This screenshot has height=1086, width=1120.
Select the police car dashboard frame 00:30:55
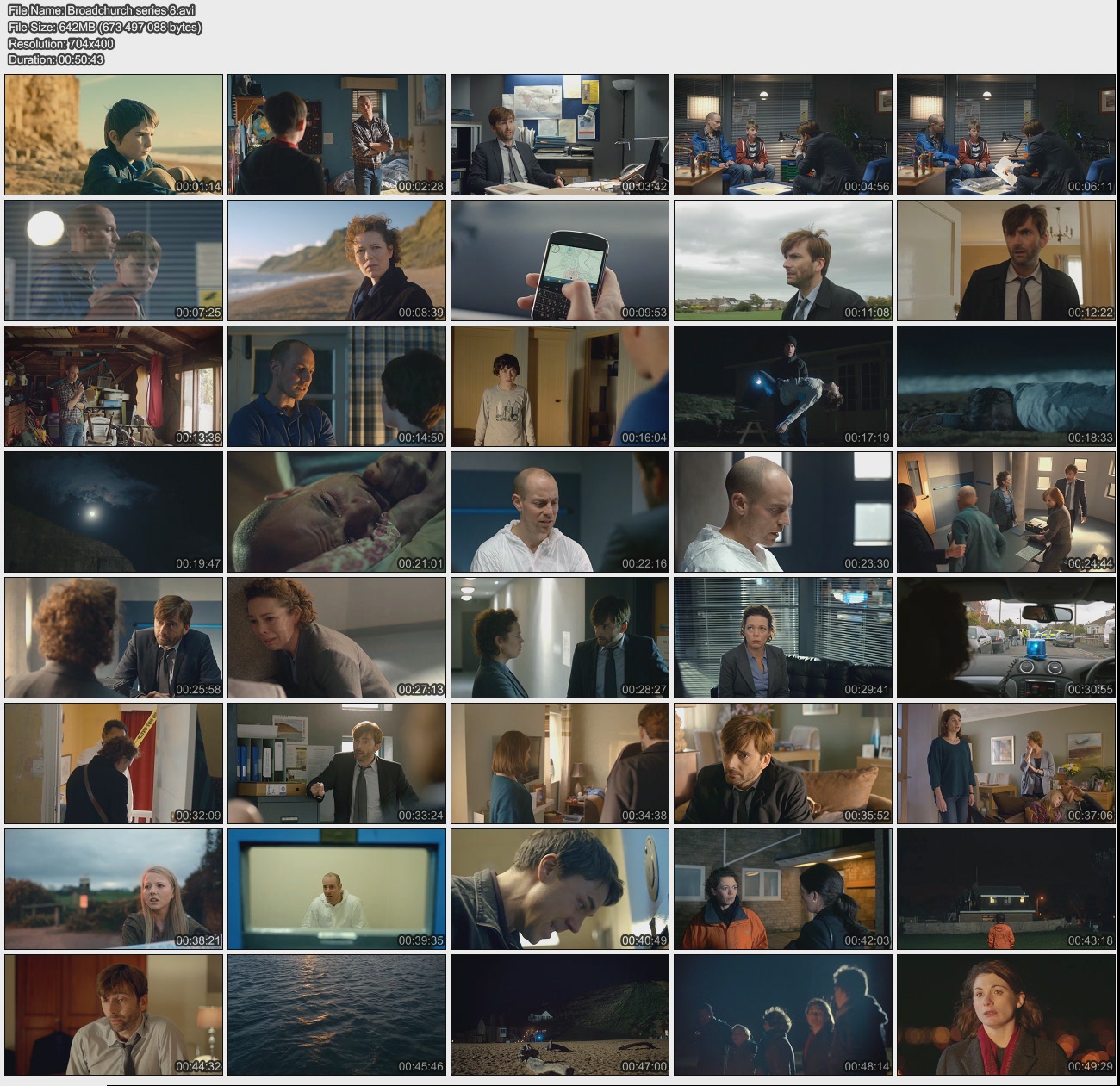[x=1005, y=637]
